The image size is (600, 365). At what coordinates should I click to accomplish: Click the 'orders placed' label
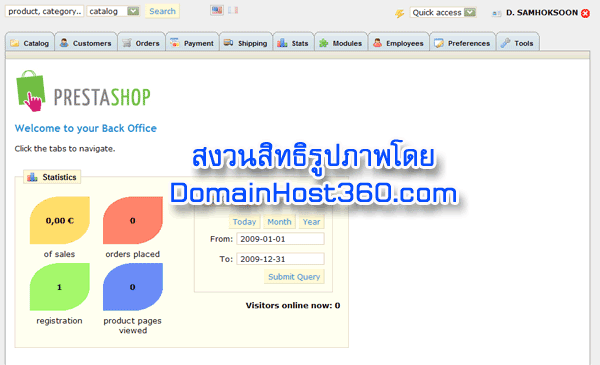tap(133, 254)
